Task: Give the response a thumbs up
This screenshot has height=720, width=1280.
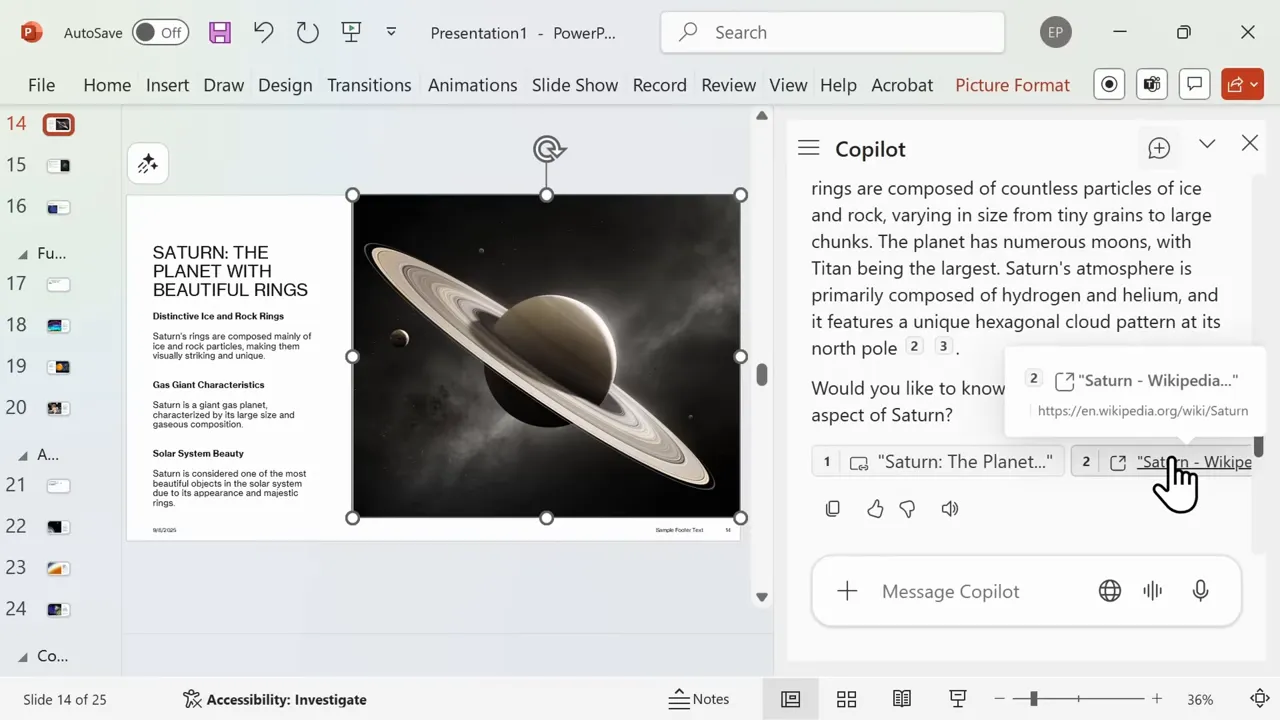Action: 875,509
